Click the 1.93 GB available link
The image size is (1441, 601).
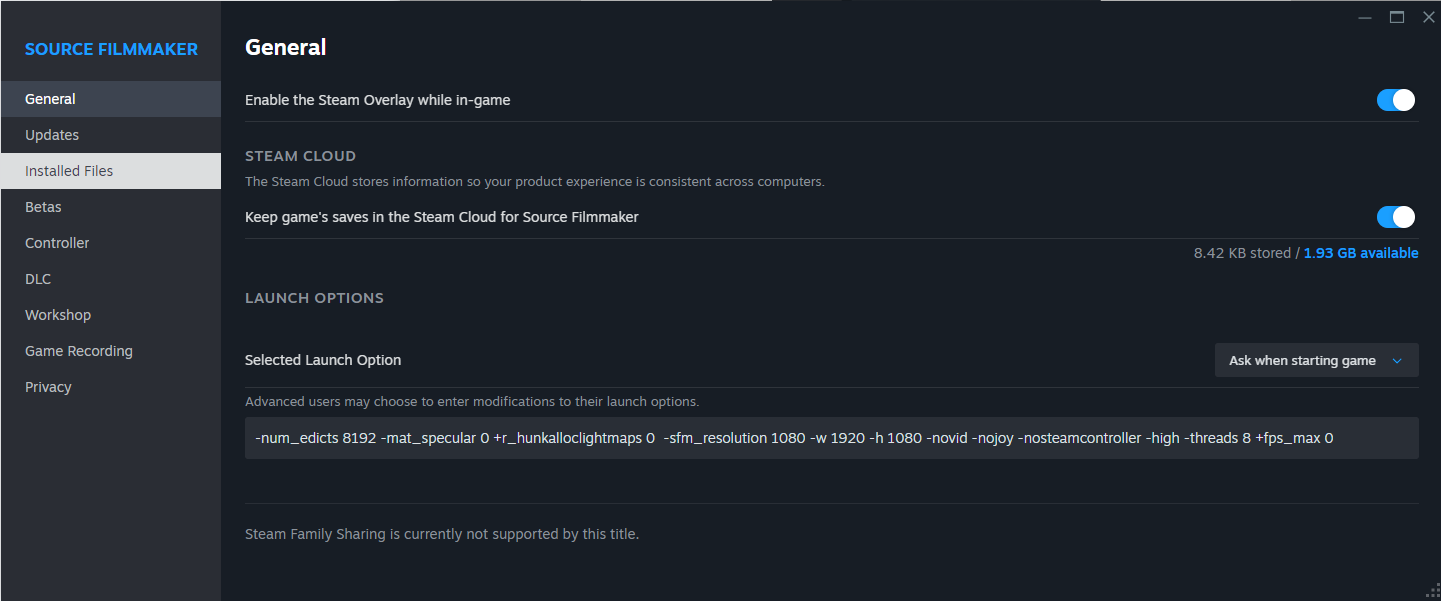[x=1360, y=253]
